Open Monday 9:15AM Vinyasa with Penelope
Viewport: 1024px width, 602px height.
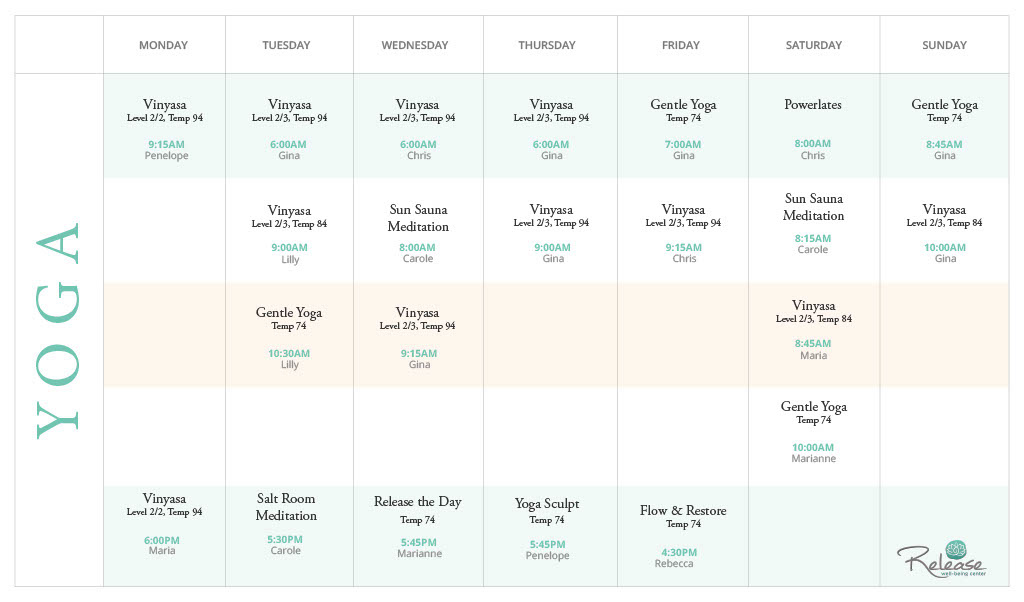(165, 128)
